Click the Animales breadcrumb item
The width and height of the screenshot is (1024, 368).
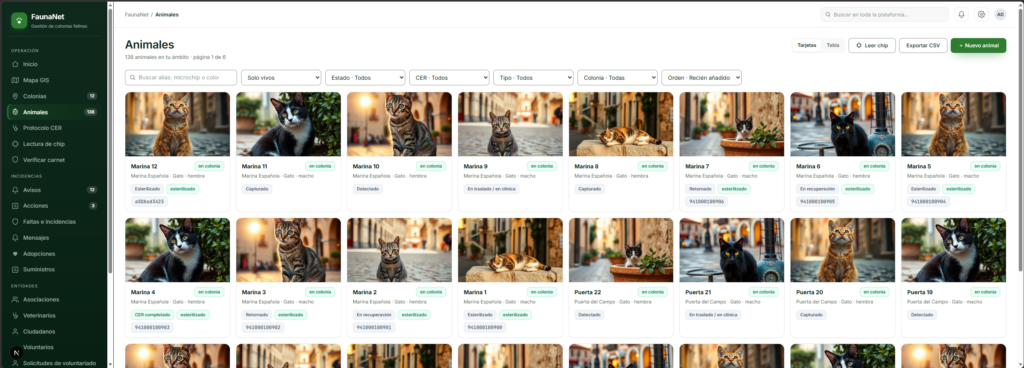[x=167, y=14]
